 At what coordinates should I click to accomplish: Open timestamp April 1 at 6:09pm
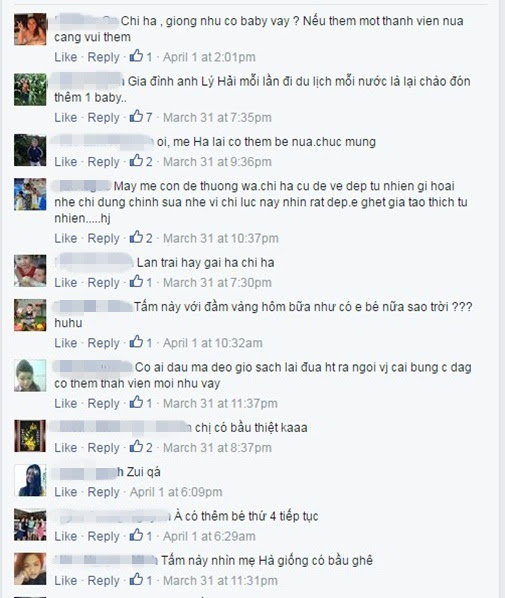pos(176,492)
